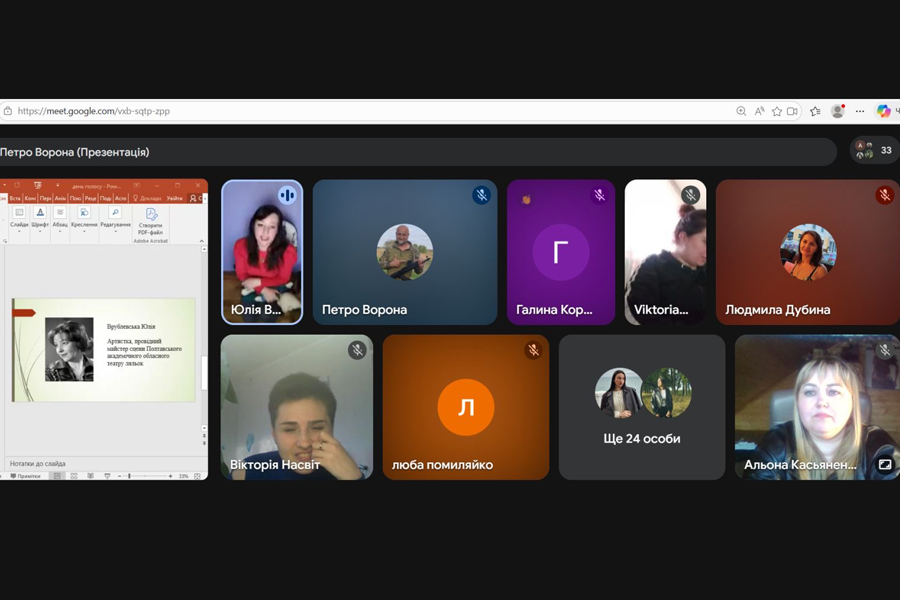The width and height of the screenshot is (900, 600).
Task: Toggle Примітки comments in PowerPoint status bar
Action: (25, 476)
